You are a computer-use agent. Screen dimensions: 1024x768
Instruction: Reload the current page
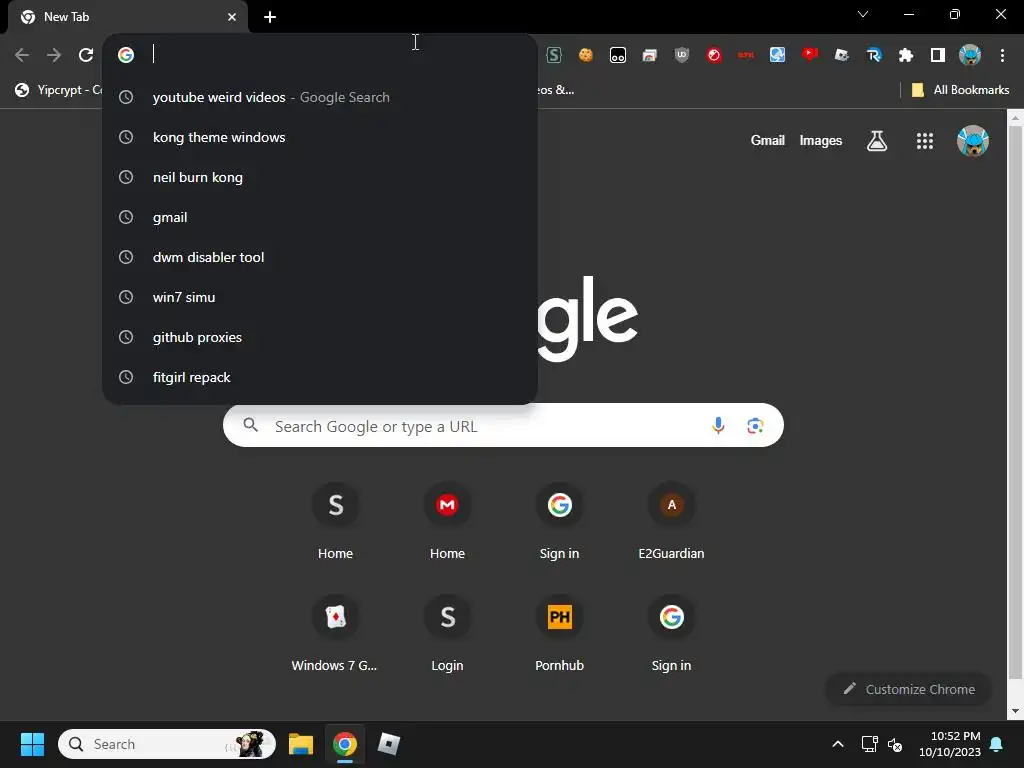86,55
